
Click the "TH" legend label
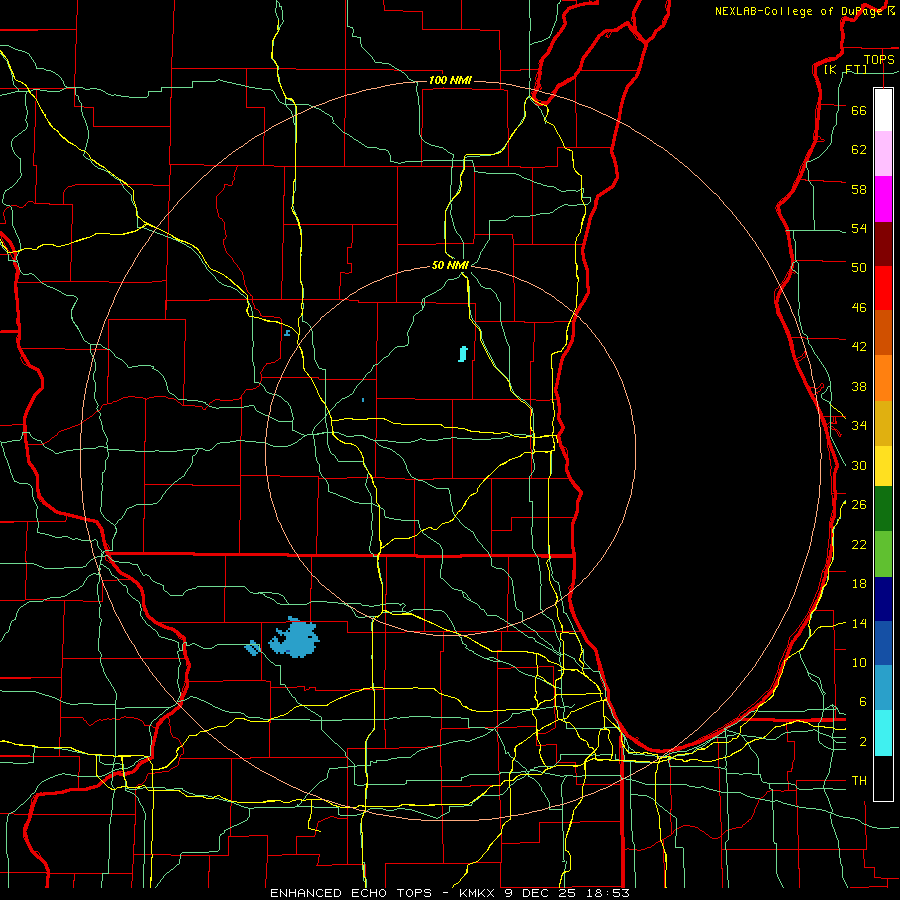[x=859, y=781]
